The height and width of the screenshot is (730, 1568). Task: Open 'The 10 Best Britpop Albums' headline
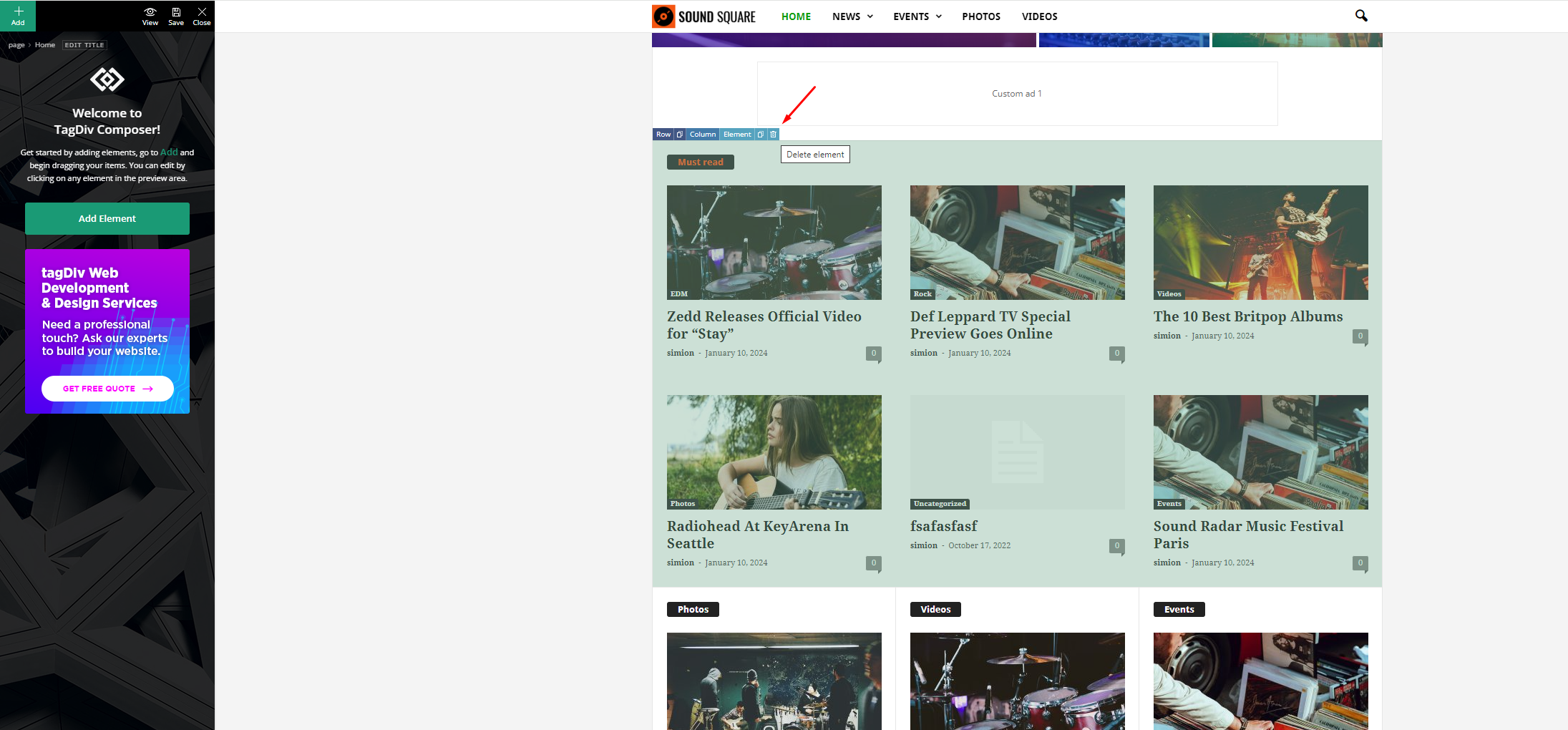pyautogui.click(x=1248, y=316)
